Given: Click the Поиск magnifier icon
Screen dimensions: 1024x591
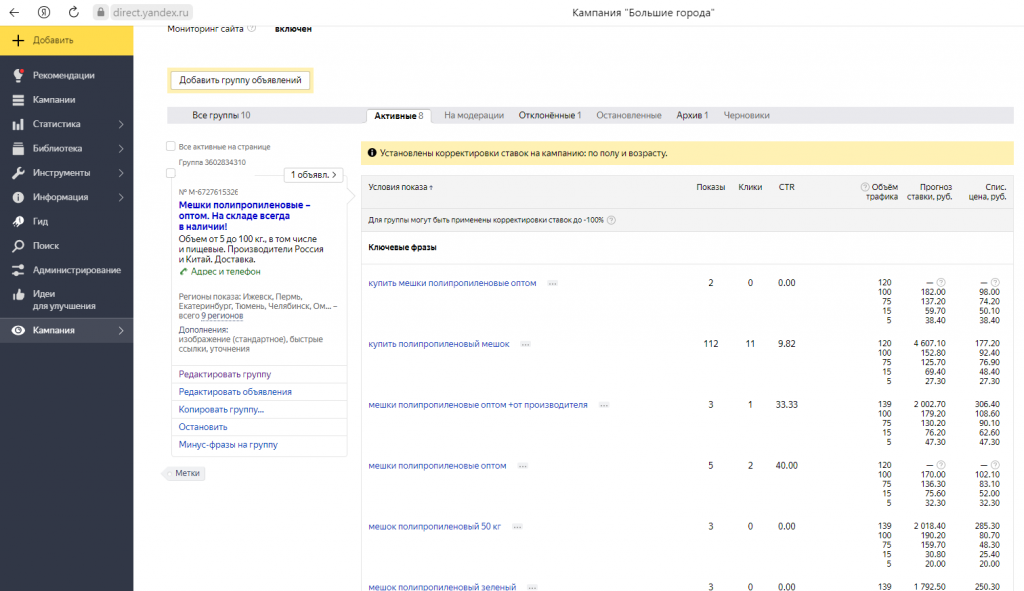Looking at the screenshot, I should (18, 246).
